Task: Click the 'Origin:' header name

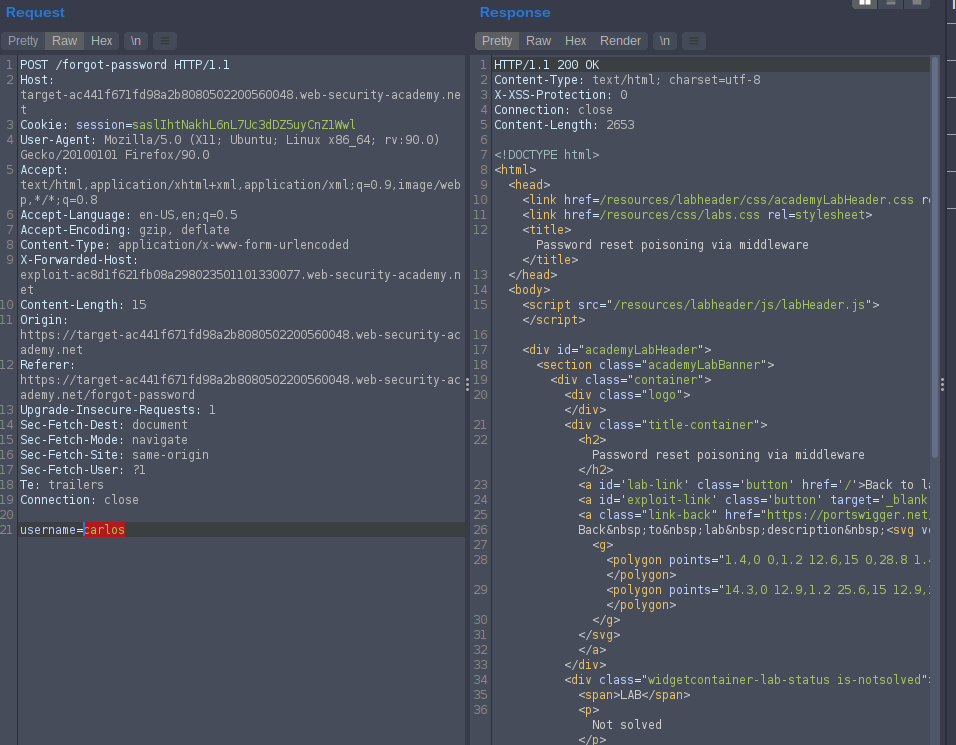Action: (44, 319)
